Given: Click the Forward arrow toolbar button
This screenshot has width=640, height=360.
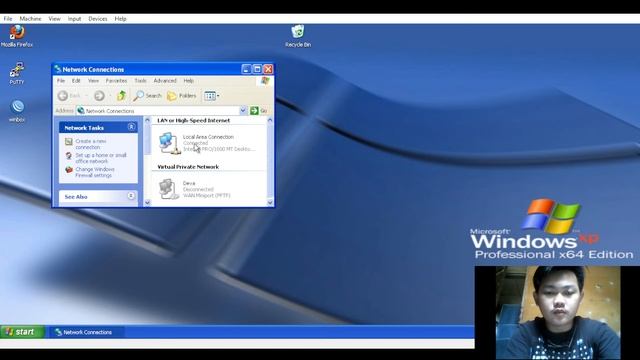Looking at the screenshot, I should coord(99,96).
